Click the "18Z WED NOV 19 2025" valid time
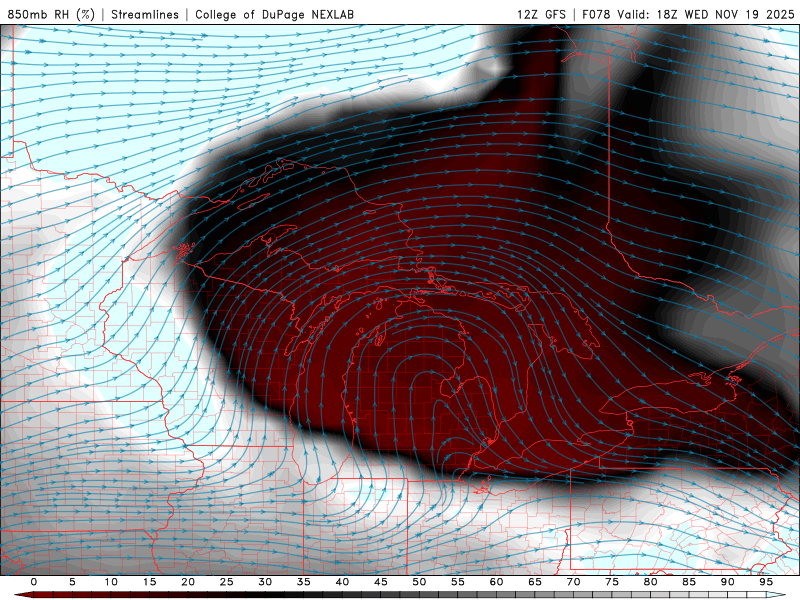The width and height of the screenshot is (800, 600). (x=726, y=14)
